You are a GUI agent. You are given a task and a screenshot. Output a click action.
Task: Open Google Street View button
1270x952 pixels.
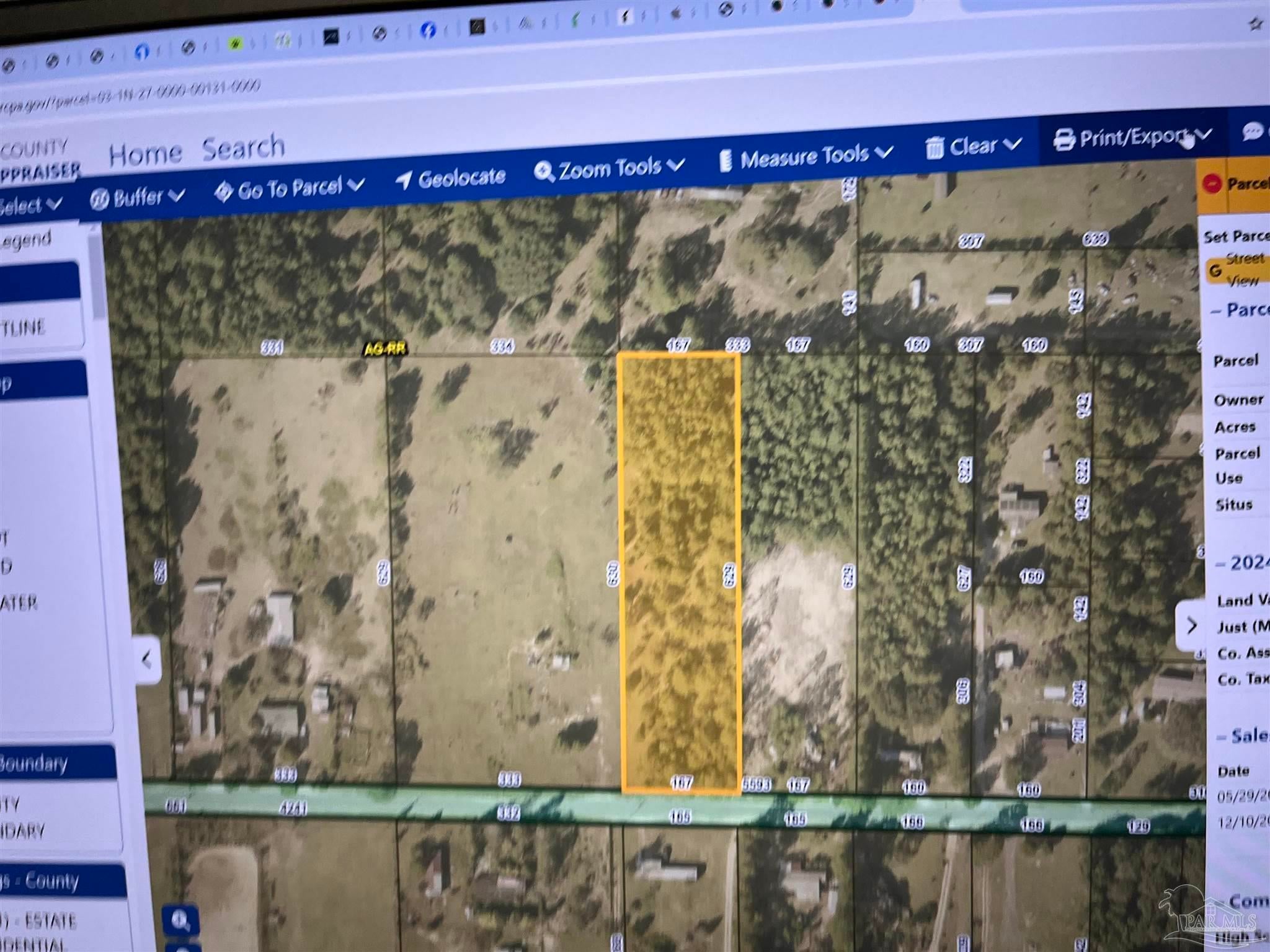tap(1237, 270)
